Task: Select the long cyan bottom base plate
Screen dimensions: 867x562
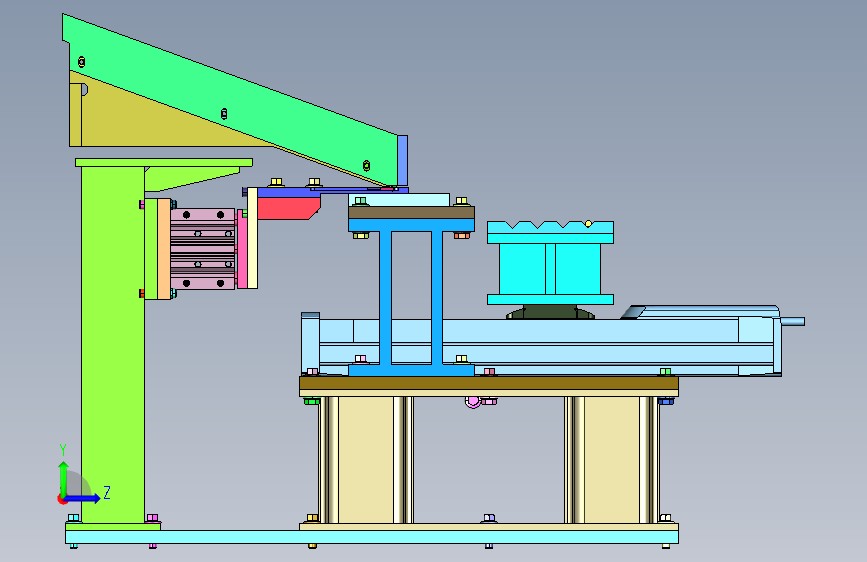Action: (x=372, y=537)
